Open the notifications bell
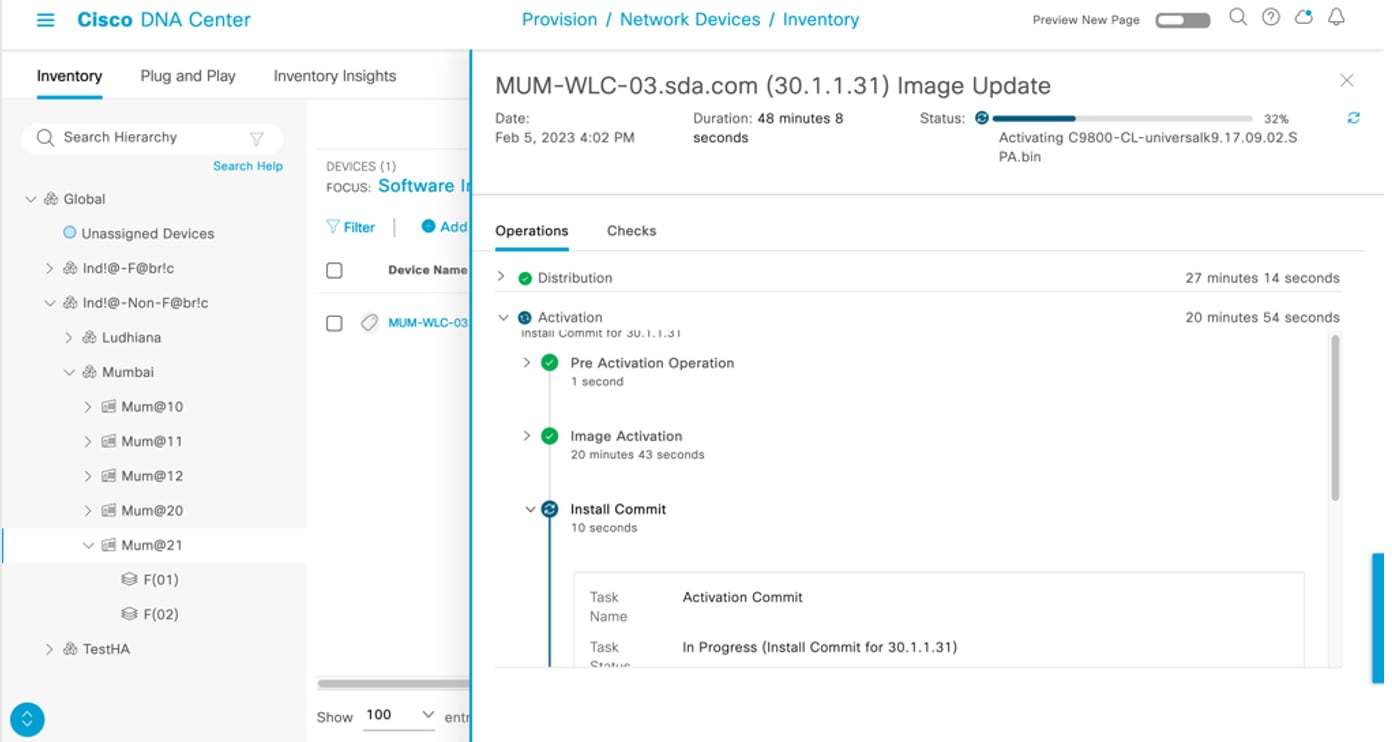Image resolution: width=1392 pixels, height=742 pixels. pos(1336,18)
